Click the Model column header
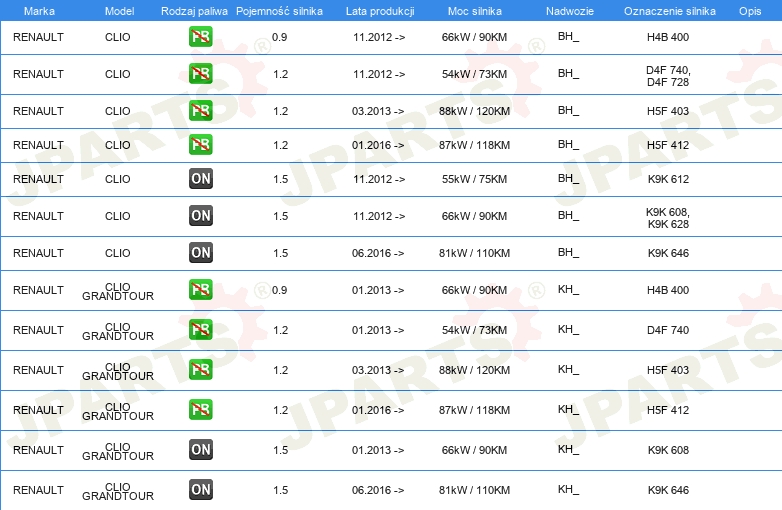Image resolution: width=782 pixels, height=510 pixels. 119,11
